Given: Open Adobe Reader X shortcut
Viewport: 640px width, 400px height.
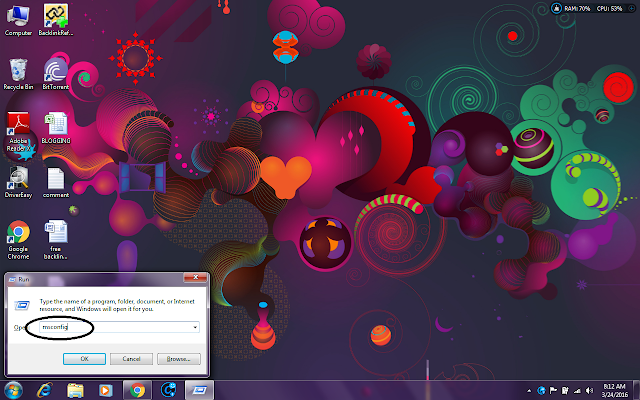Looking at the screenshot, I should pos(18,131).
